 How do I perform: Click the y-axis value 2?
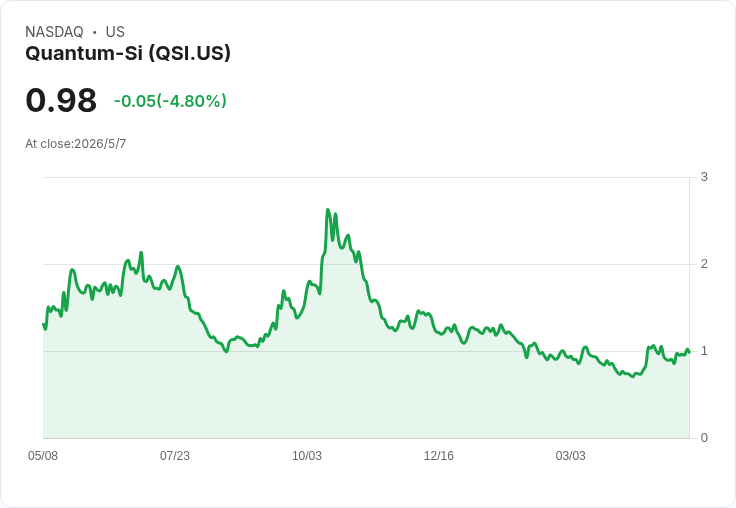(704, 264)
